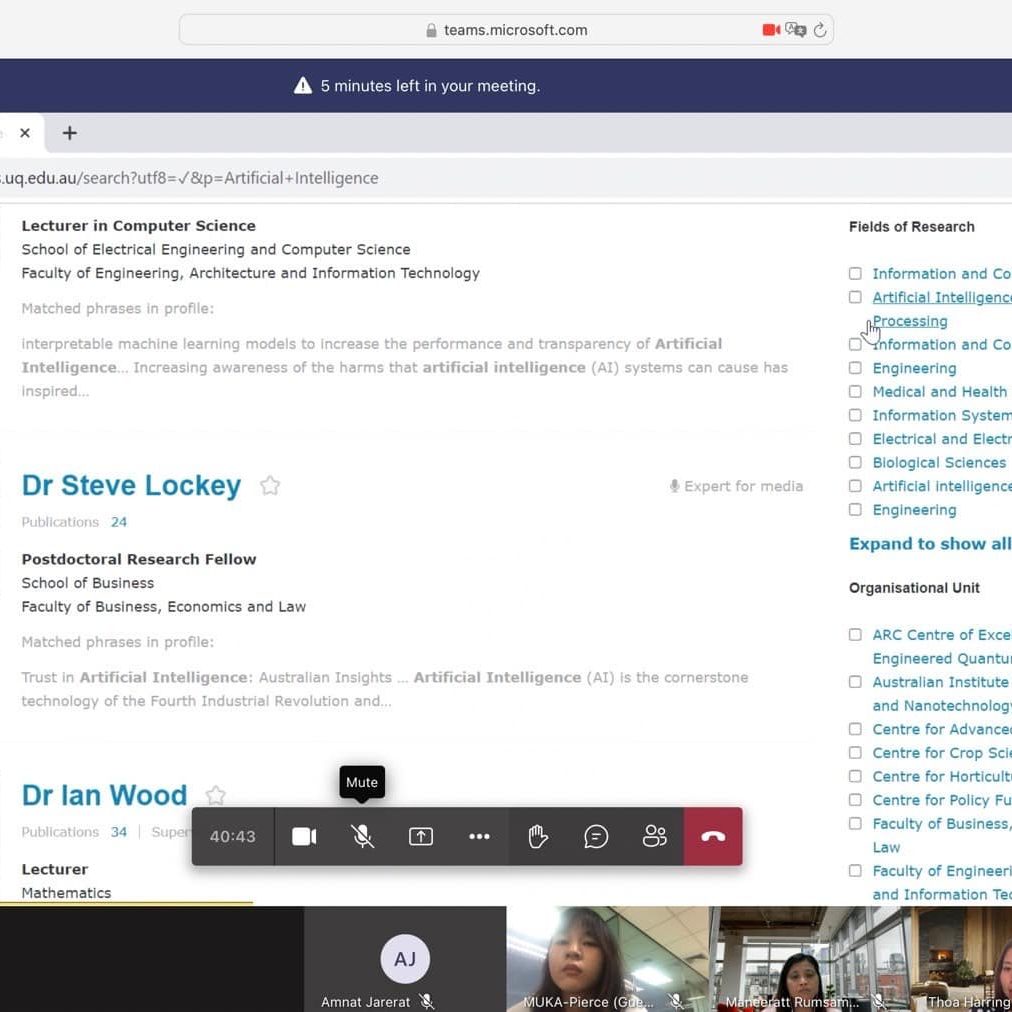This screenshot has height=1012, width=1012.
Task: Open the meeting chat panel
Action: coord(596,836)
